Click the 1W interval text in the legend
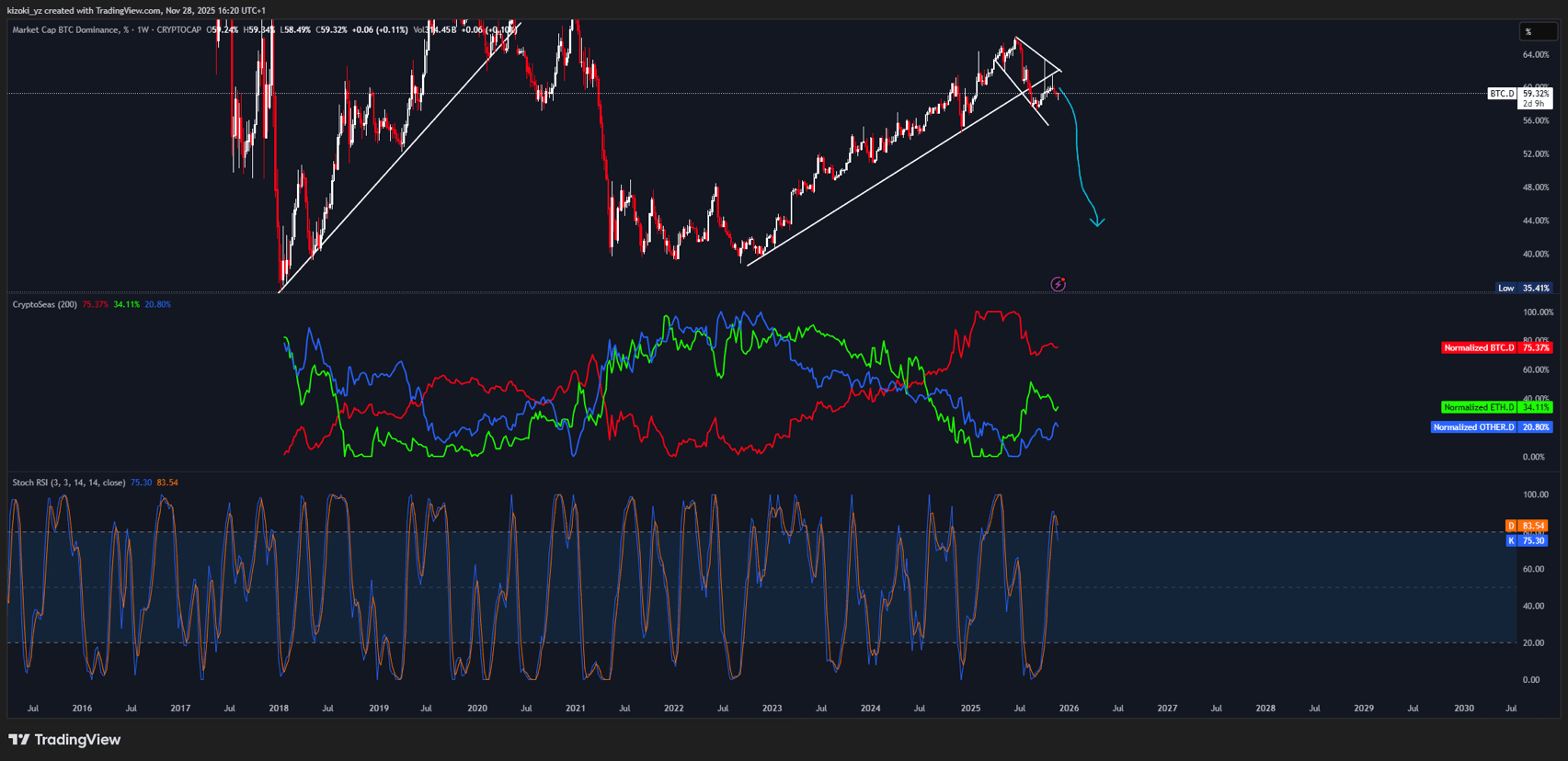Viewport: 1568px width, 761px height. click(x=142, y=30)
